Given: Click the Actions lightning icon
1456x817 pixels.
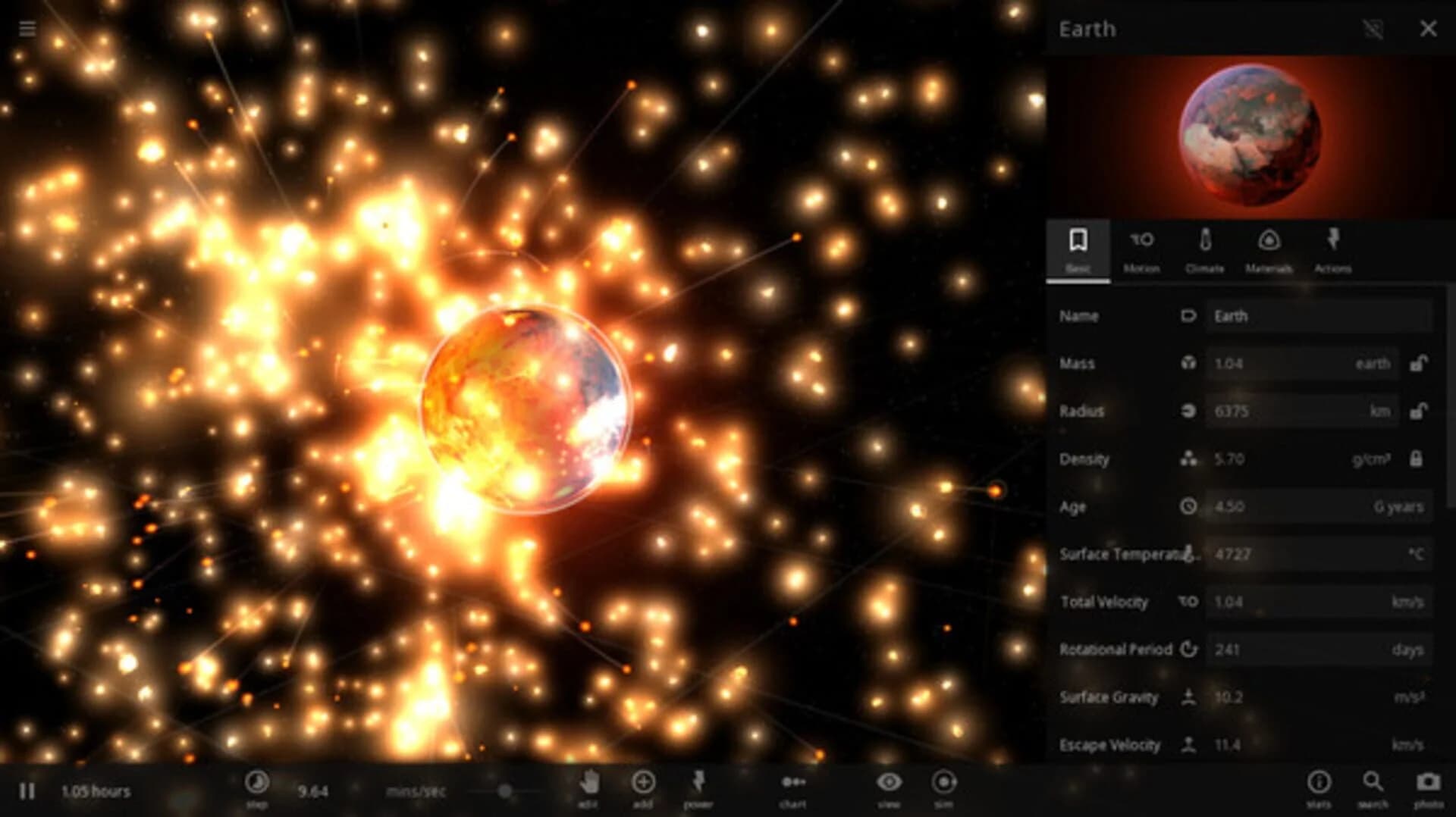Looking at the screenshot, I should point(1332,244).
